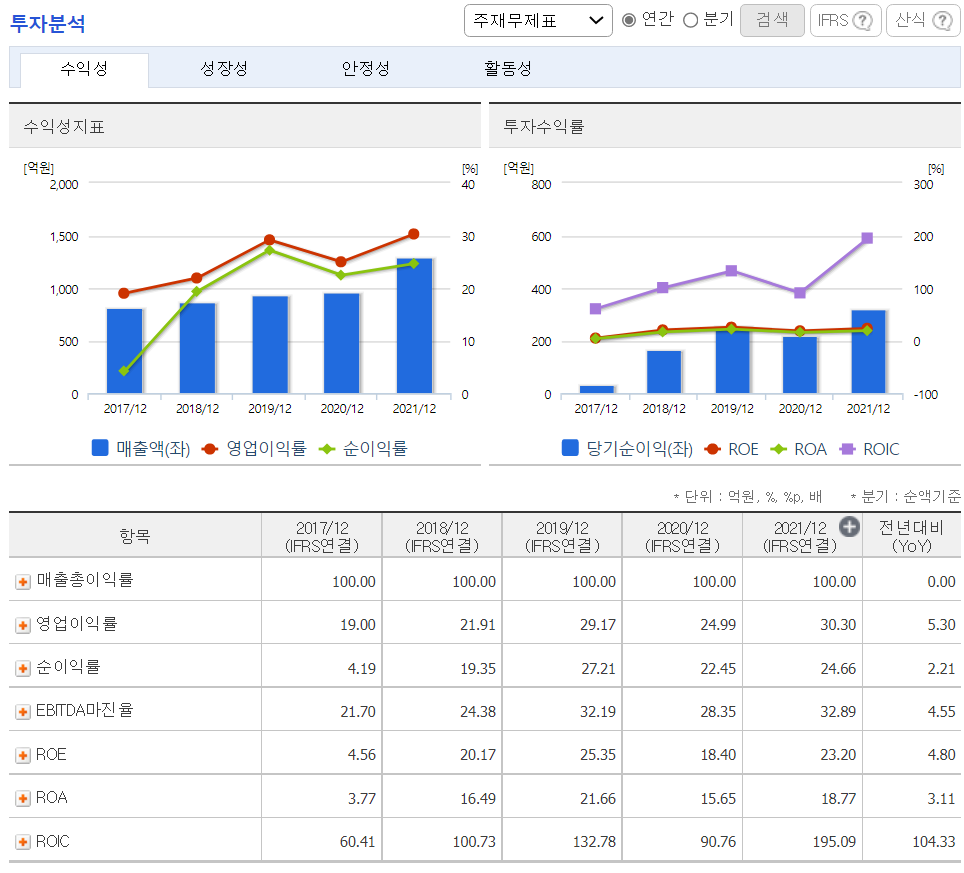Click the 2018/12 (IFRS연결) column header

click(442, 536)
